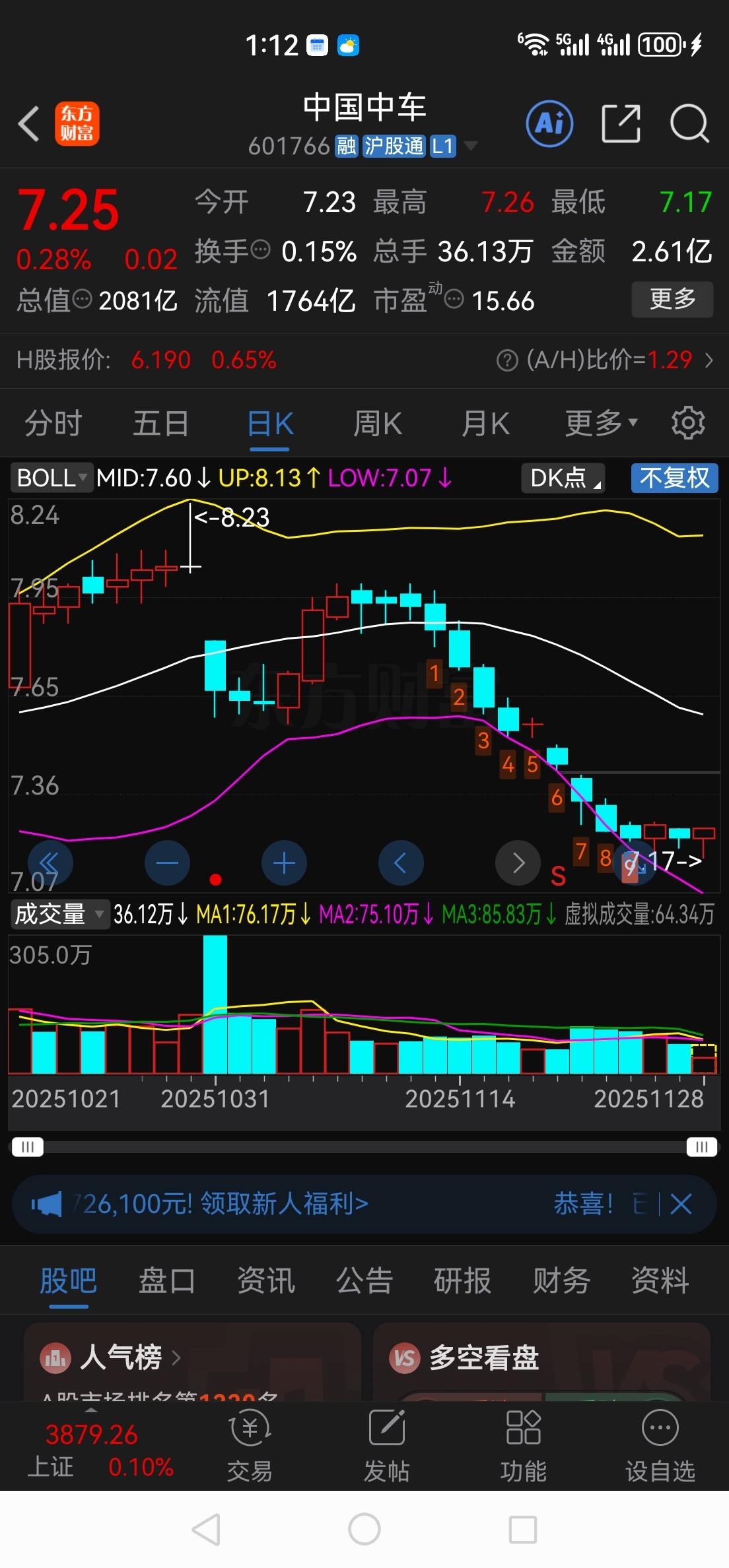The width and height of the screenshot is (729, 1568).
Task: Tap the 沪股通 tag
Action: (x=394, y=146)
